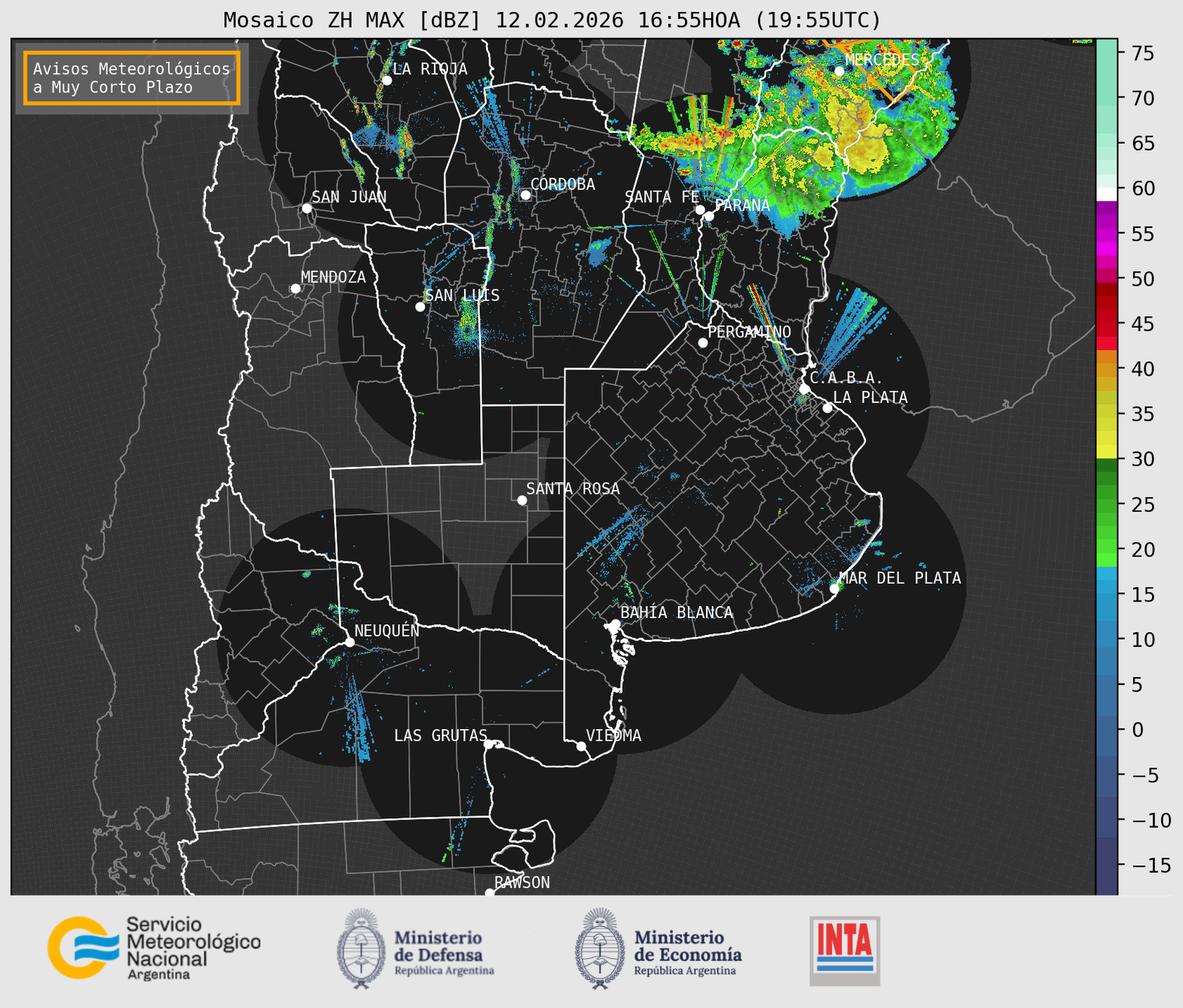Click the Ministerio de Economía emblem
Image resolution: width=1183 pixels, height=1008 pixels.
[x=600, y=948]
